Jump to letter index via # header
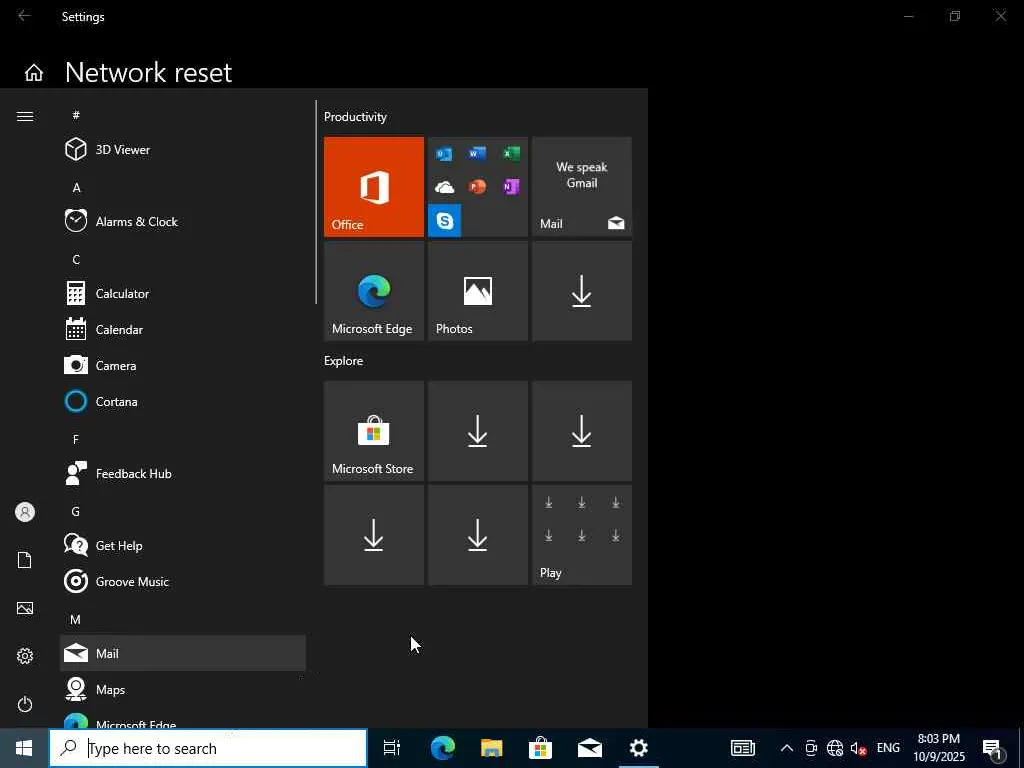This screenshot has height=768, width=1024. (76, 115)
